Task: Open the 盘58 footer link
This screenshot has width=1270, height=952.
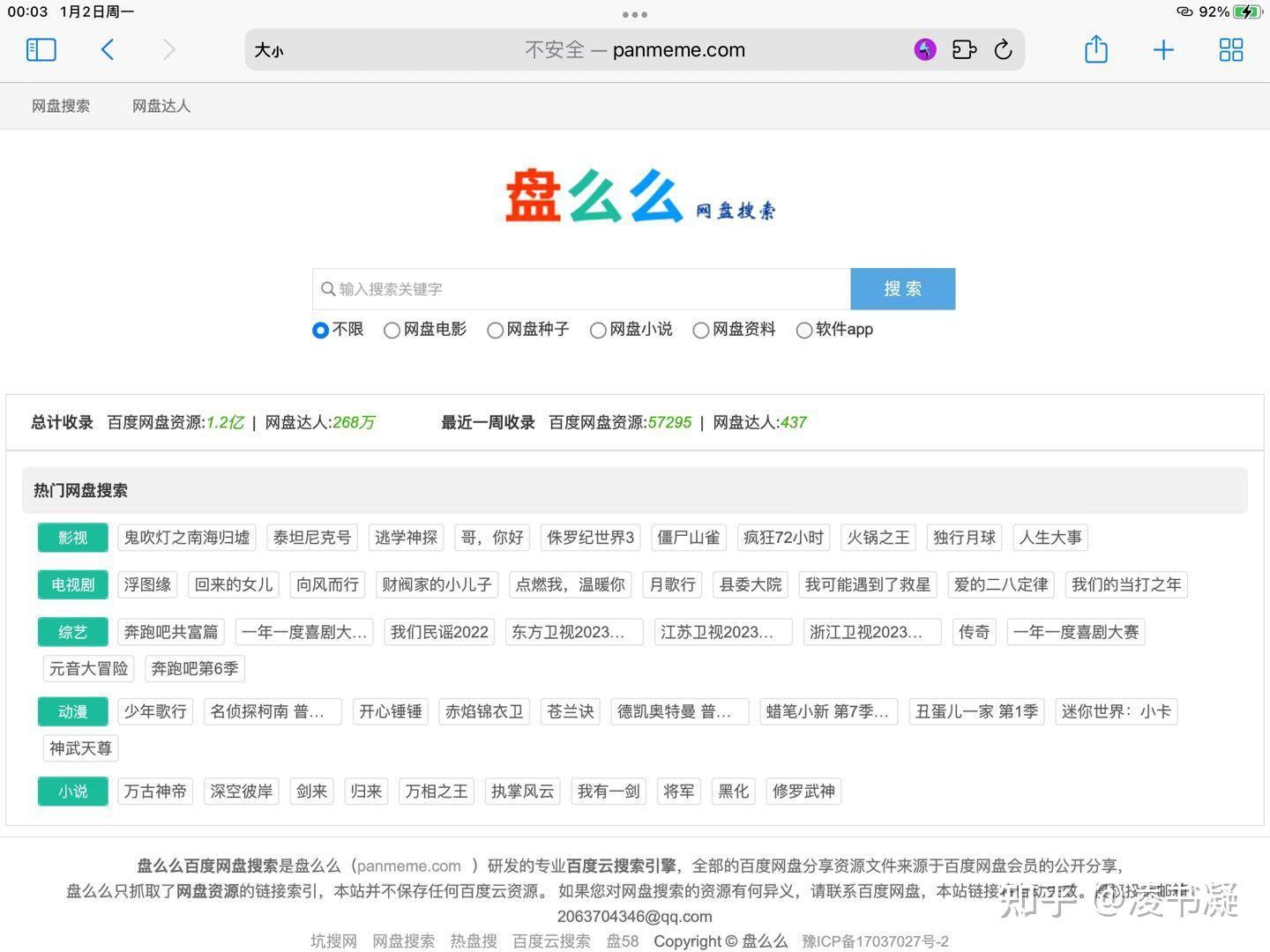Action: [x=623, y=941]
